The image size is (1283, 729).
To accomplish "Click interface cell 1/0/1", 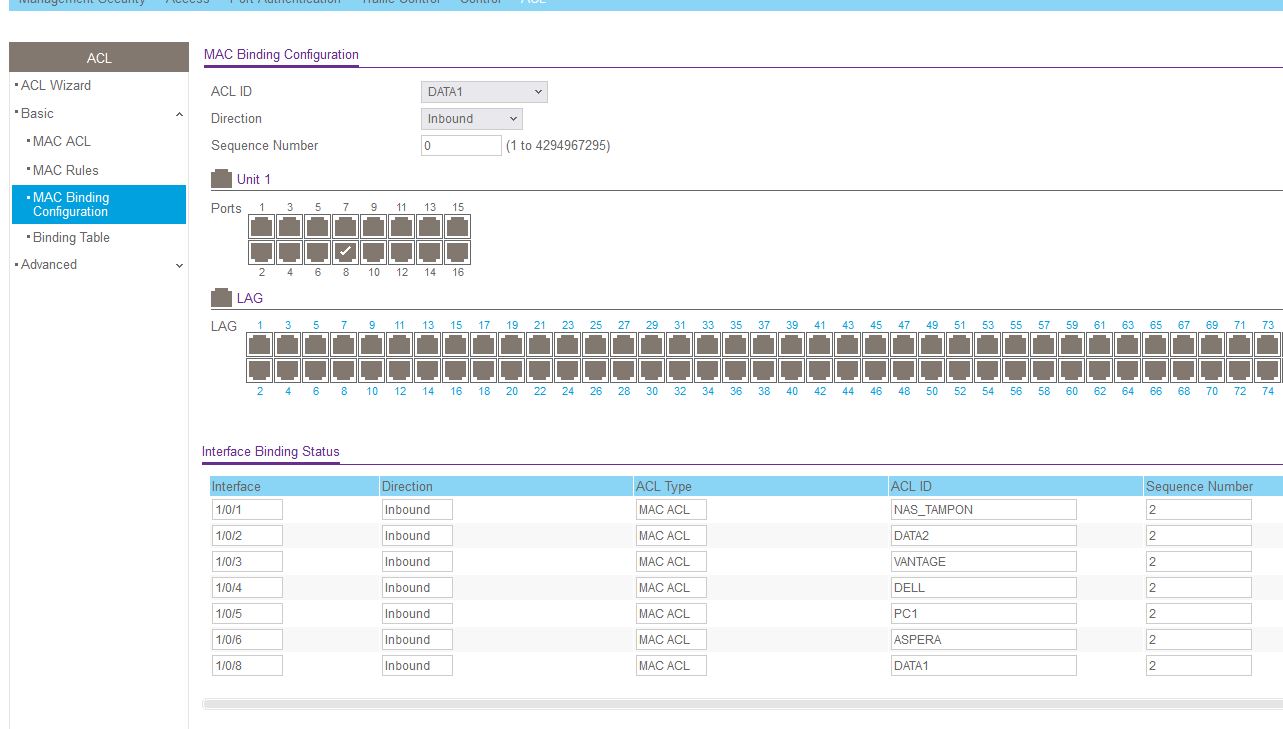I will tap(247, 510).
